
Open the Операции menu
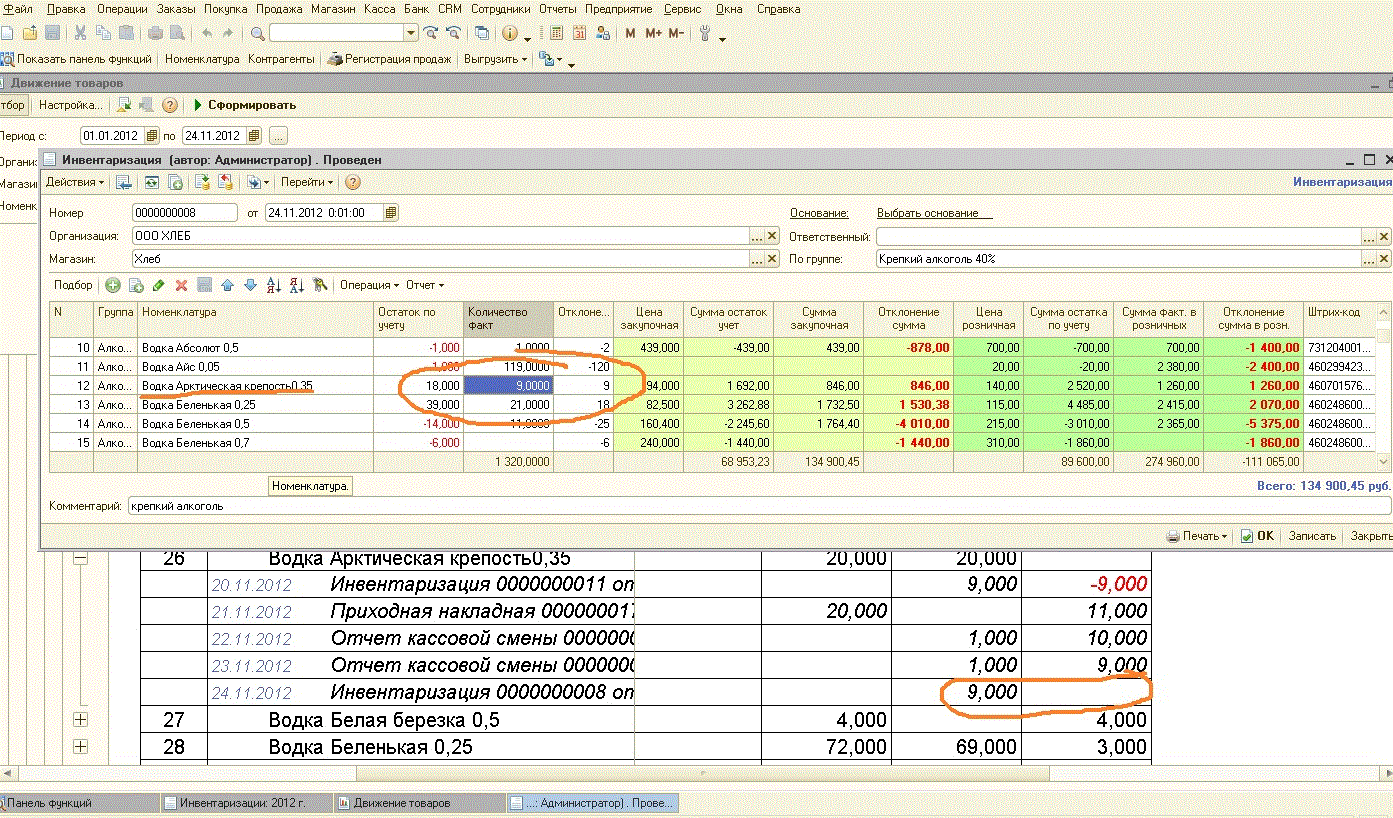[x=122, y=9]
